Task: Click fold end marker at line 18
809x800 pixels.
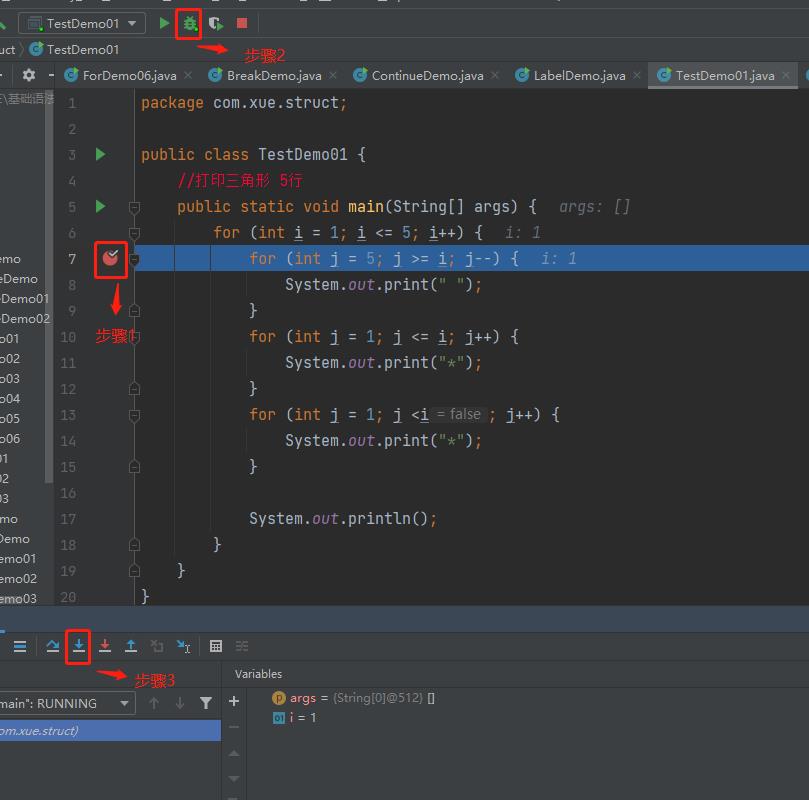Action: point(134,545)
